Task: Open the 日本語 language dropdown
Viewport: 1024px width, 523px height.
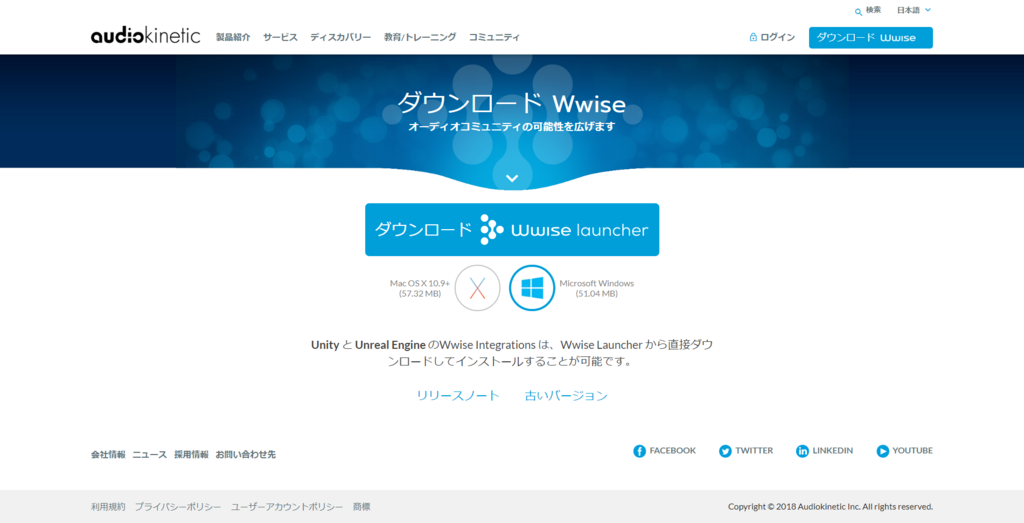Action: click(914, 10)
